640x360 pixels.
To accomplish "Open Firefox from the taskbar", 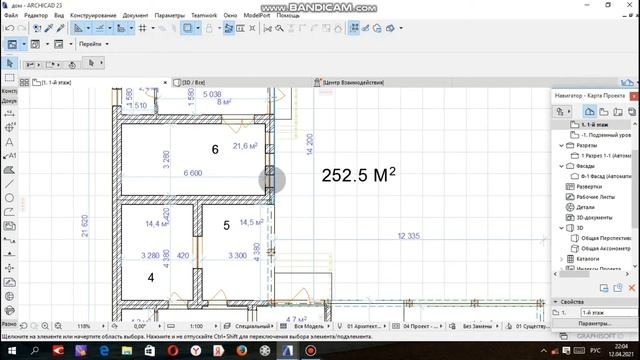I will (x=242, y=351).
